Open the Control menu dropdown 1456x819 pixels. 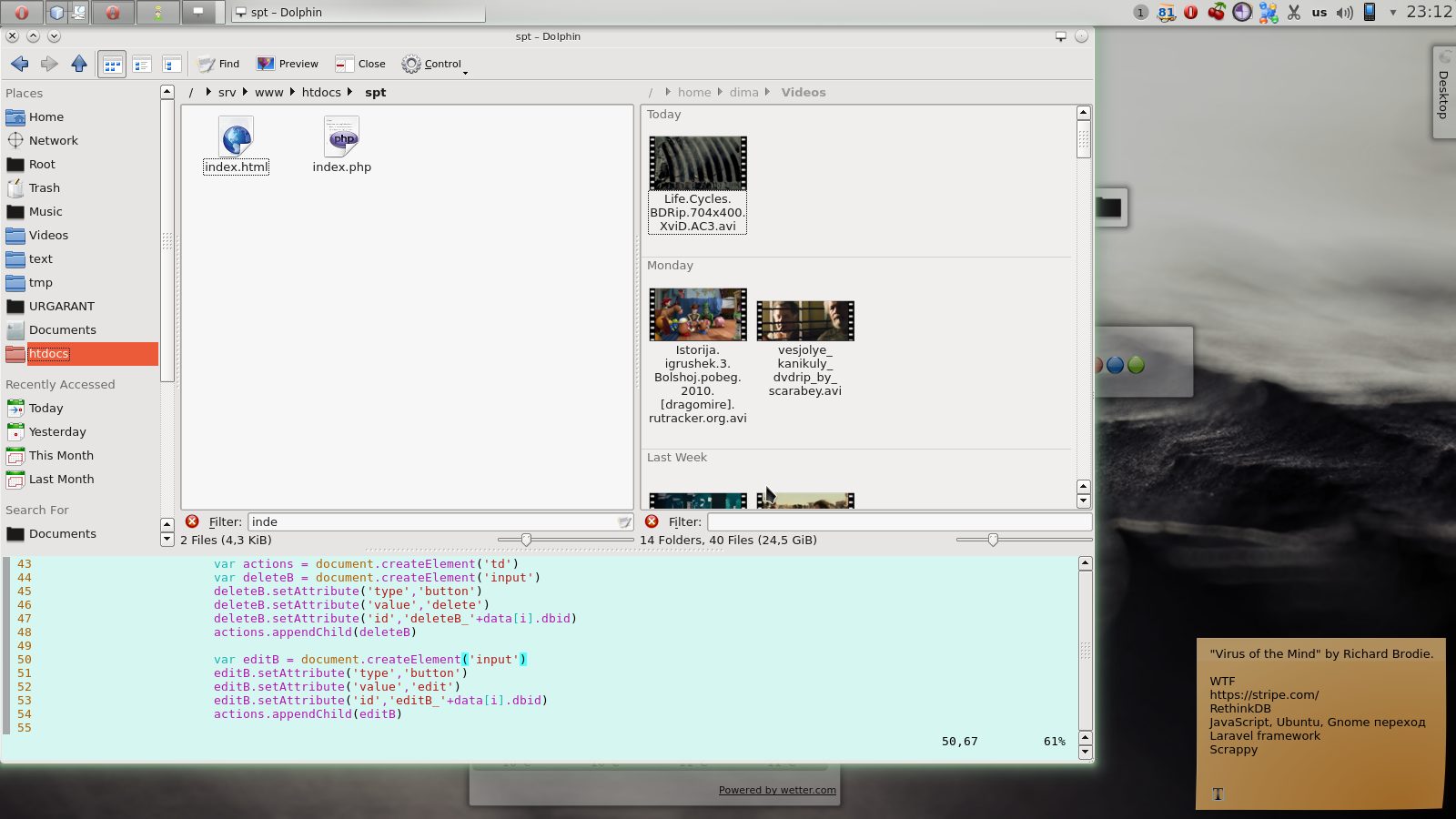pyautogui.click(x=434, y=64)
